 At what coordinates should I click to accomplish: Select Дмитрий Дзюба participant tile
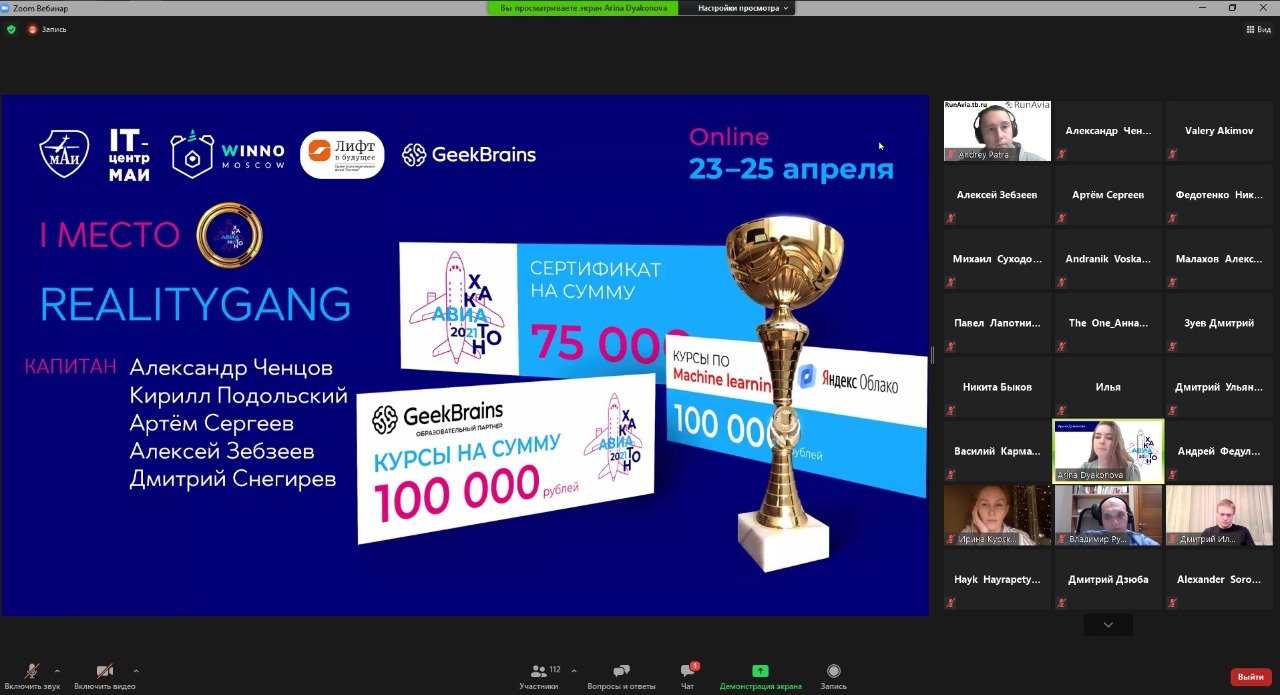1108,579
